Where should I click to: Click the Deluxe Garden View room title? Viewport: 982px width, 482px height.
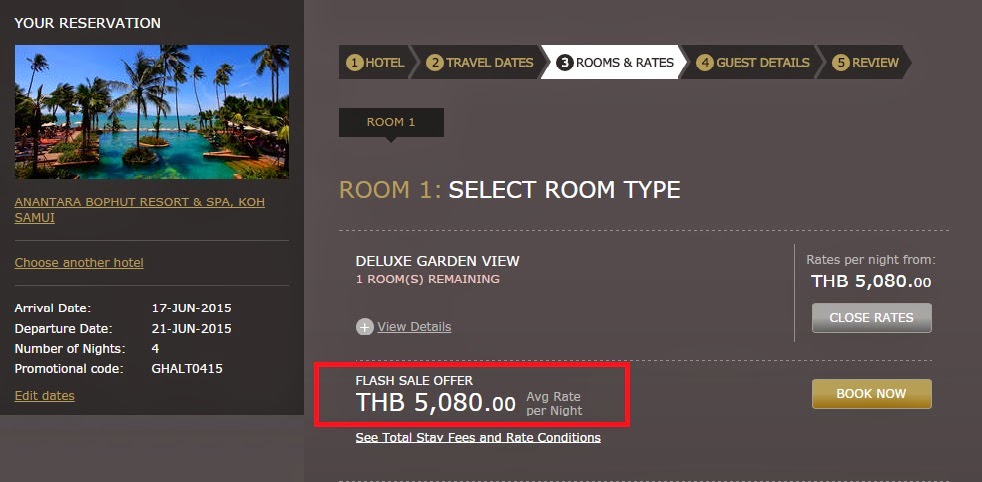click(x=438, y=261)
